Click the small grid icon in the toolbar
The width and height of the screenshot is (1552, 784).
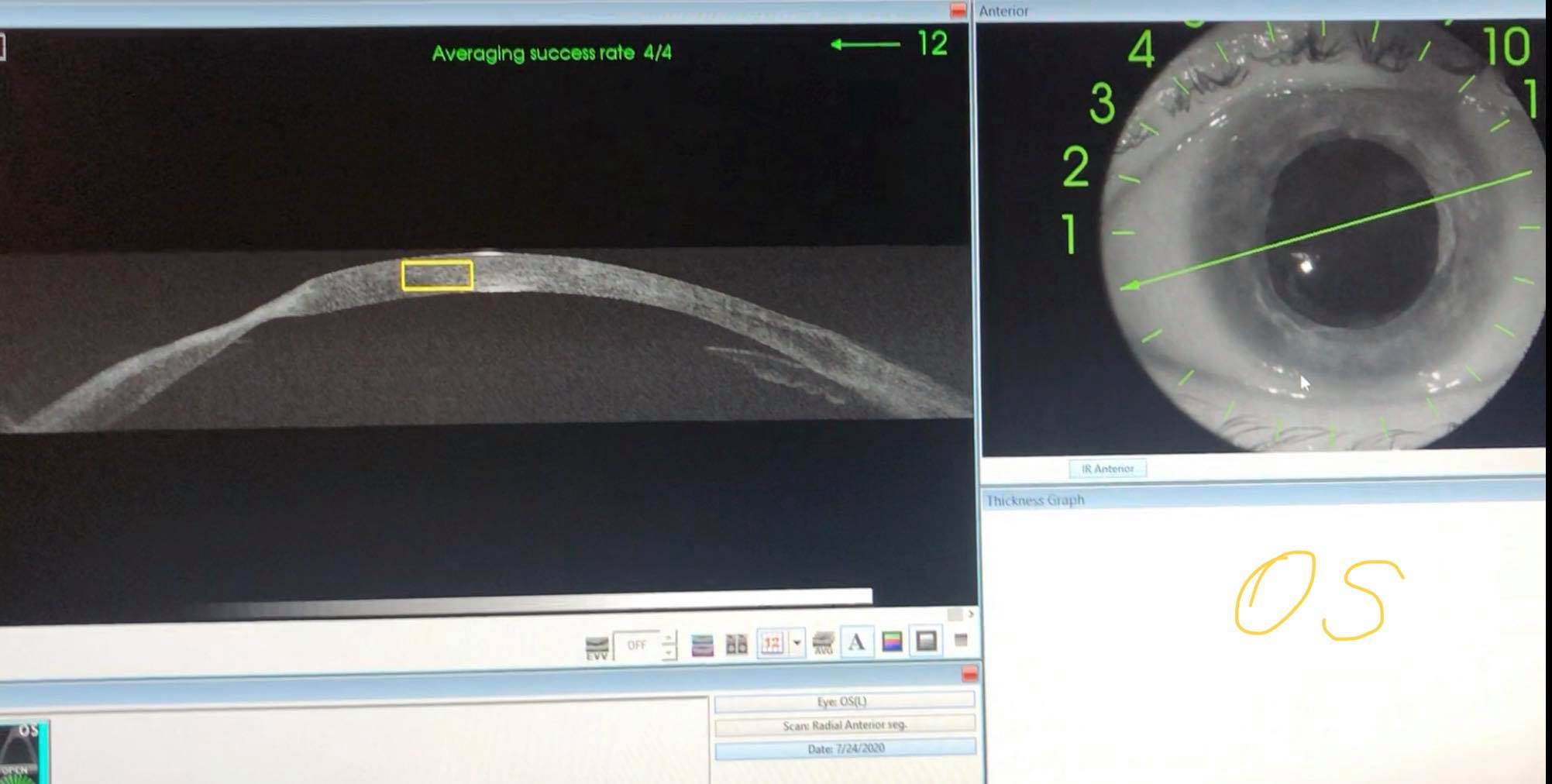961,640
